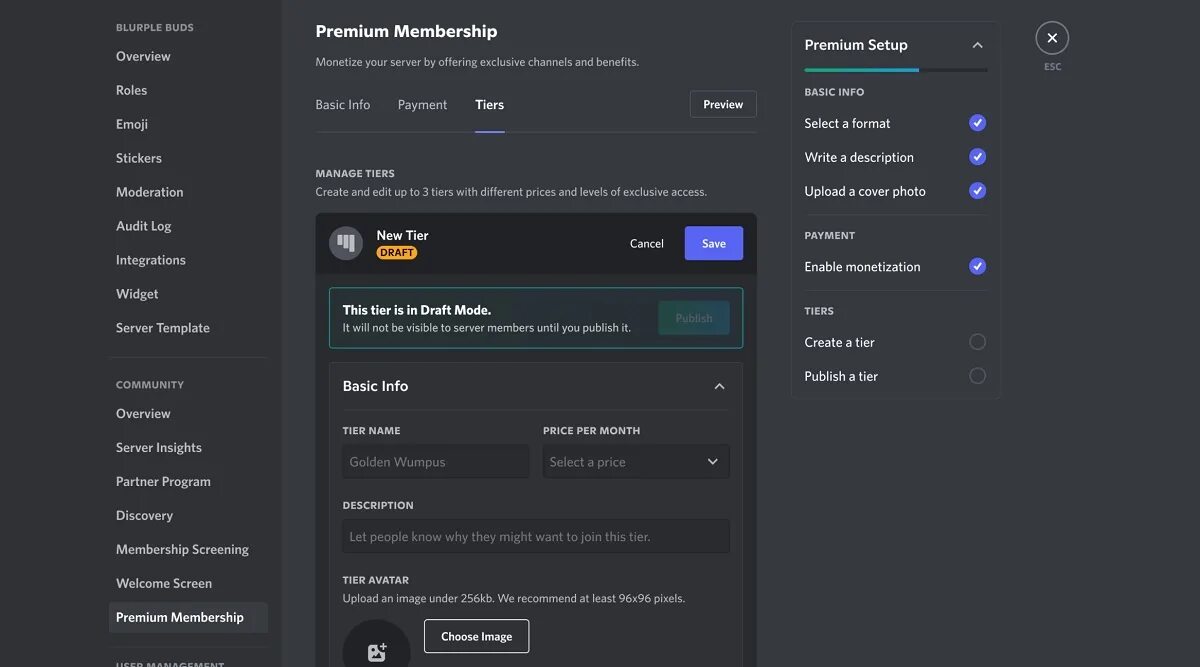This screenshot has width=1200, height=667.
Task: Click the Write a description checkmark
Action: click(977, 157)
